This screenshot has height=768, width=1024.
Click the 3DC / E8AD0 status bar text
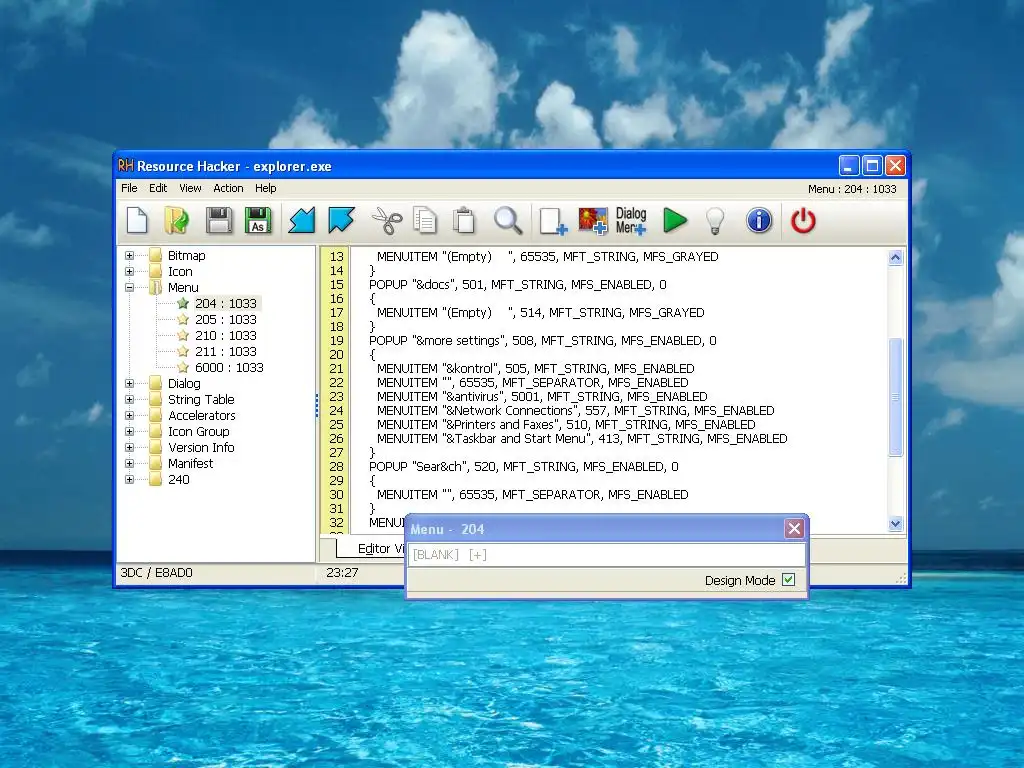156,573
